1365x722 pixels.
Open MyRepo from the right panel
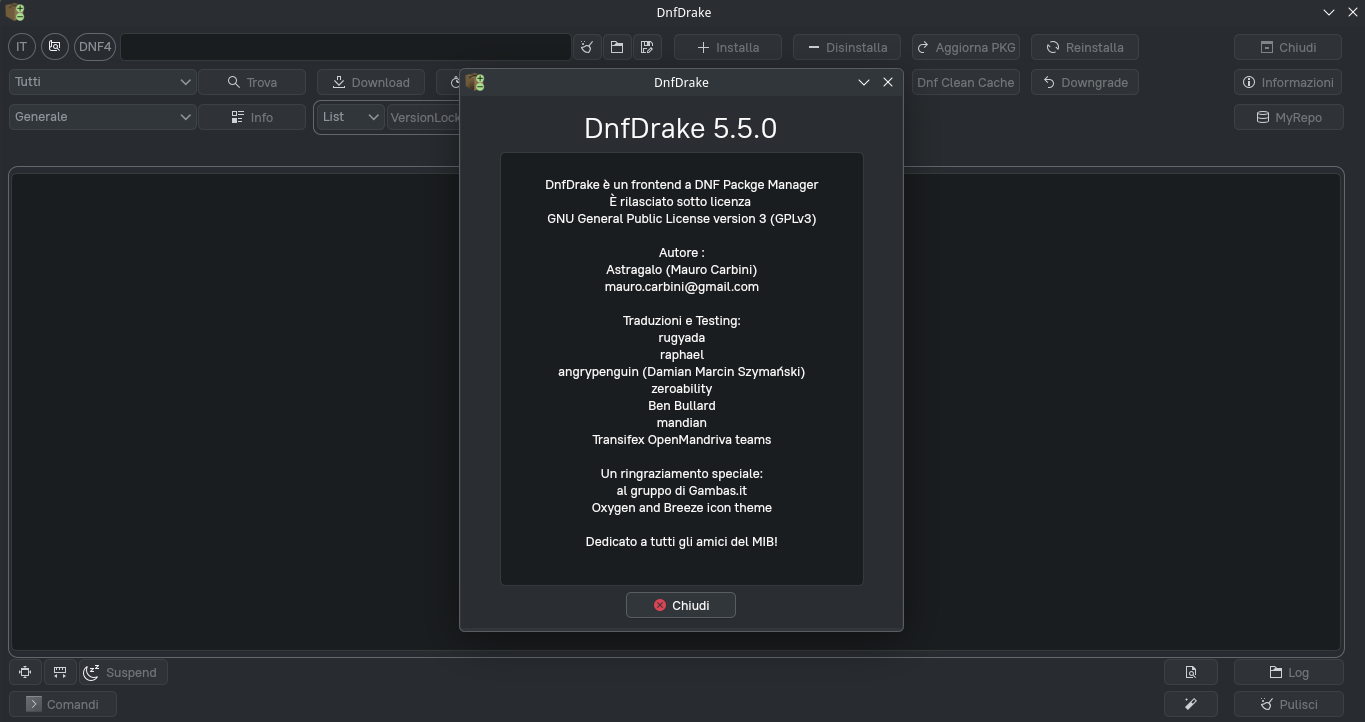(1288, 117)
